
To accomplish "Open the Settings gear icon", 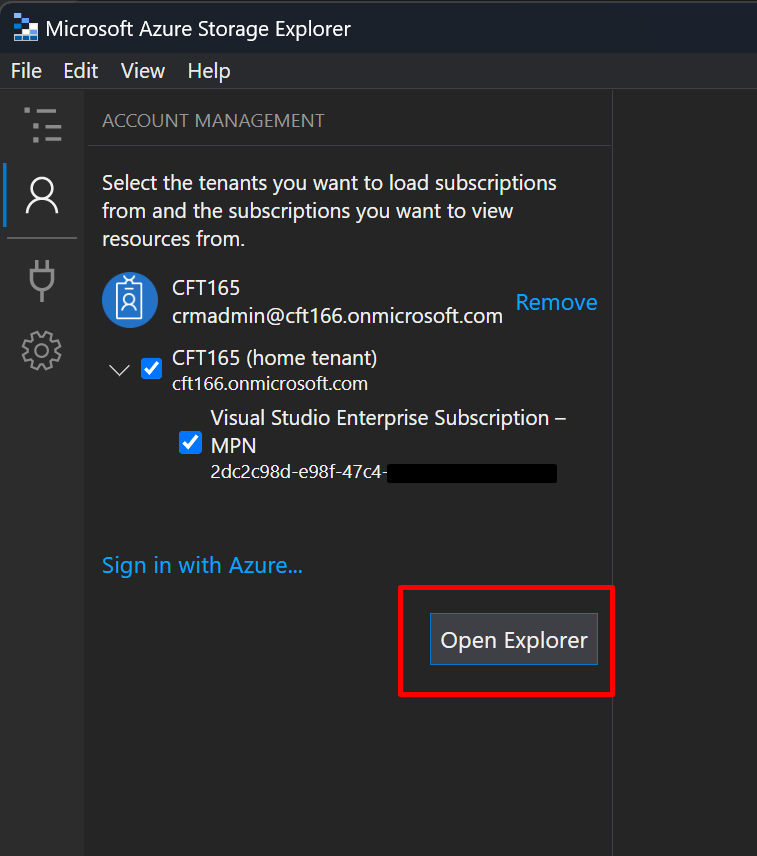I will [x=42, y=350].
